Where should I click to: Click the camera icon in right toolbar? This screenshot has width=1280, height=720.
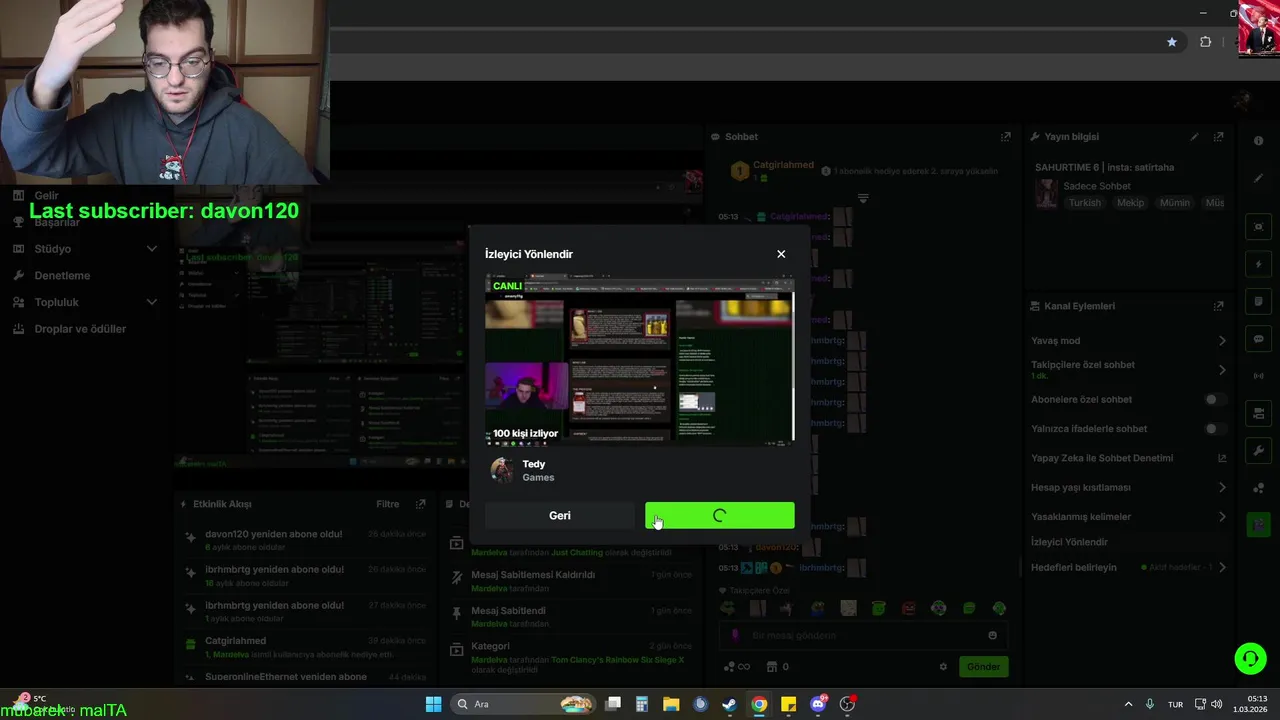tap(1258, 413)
